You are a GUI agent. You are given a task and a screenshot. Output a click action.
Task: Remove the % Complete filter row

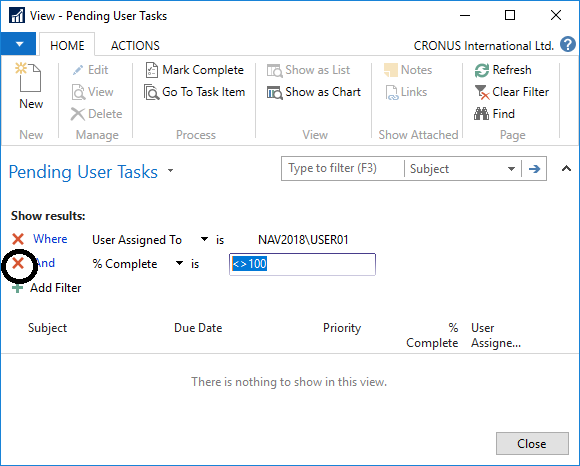pyautogui.click(x=18, y=263)
